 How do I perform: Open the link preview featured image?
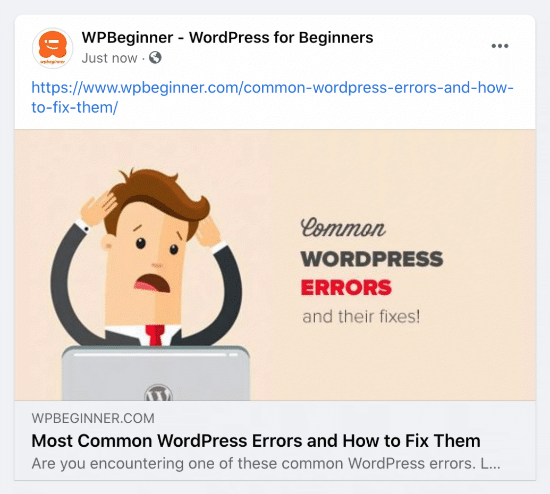[275, 265]
